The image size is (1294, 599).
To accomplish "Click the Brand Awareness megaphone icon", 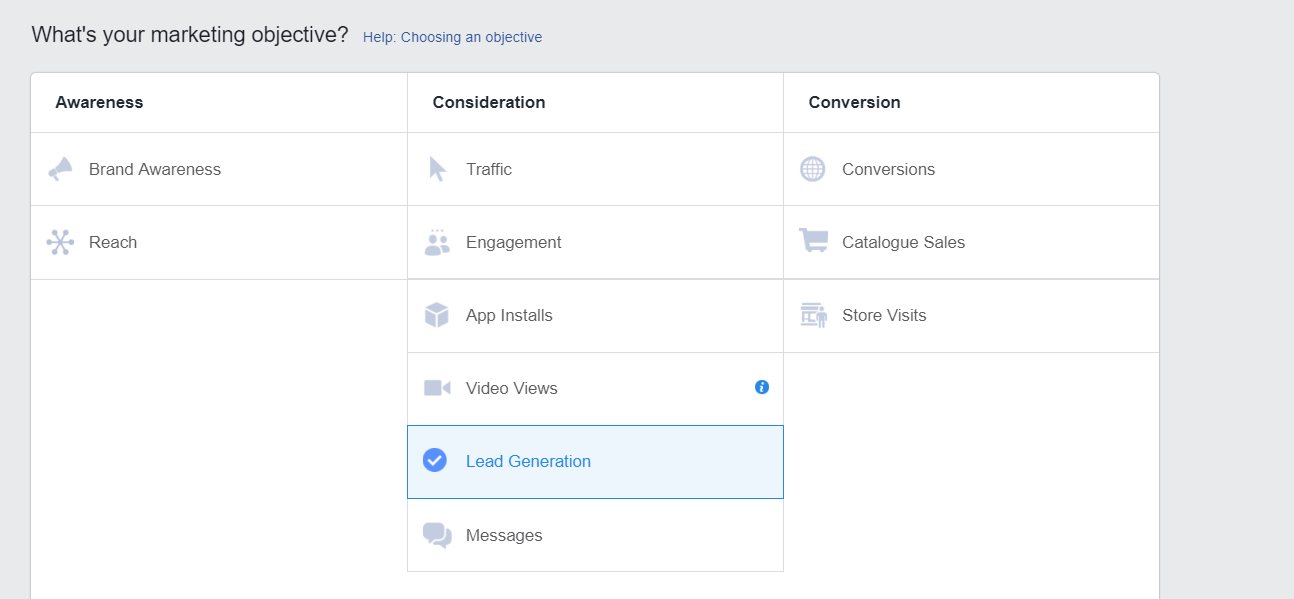I will tap(60, 169).
